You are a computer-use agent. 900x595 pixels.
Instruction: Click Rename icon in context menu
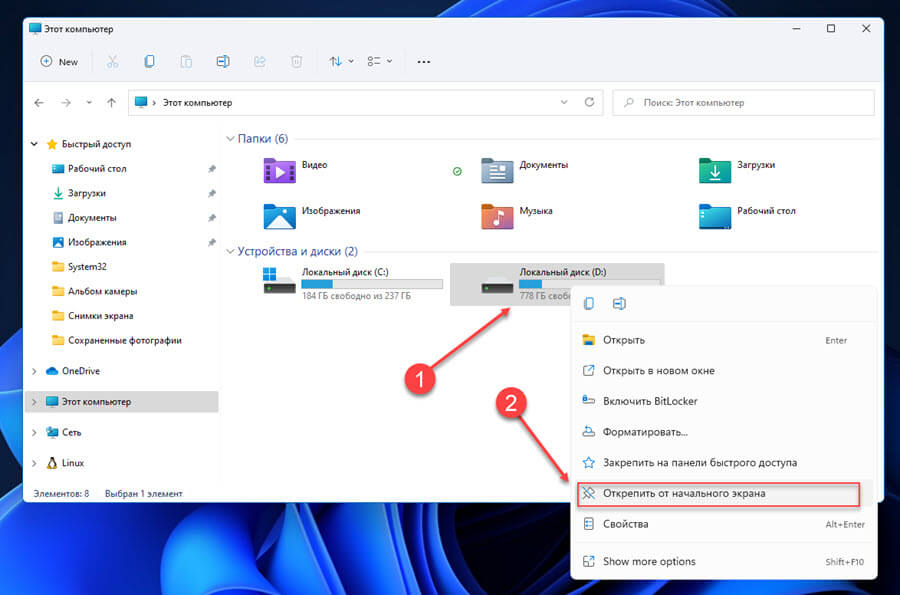tap(619, 304)
